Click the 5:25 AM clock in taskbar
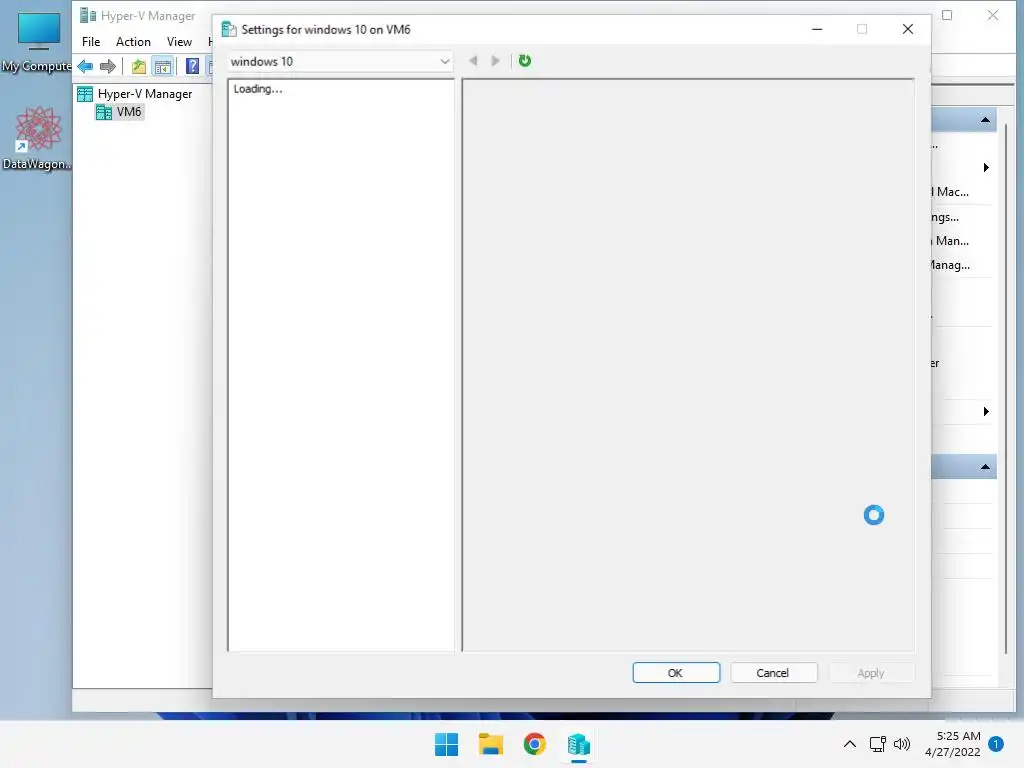 (953, 744)
